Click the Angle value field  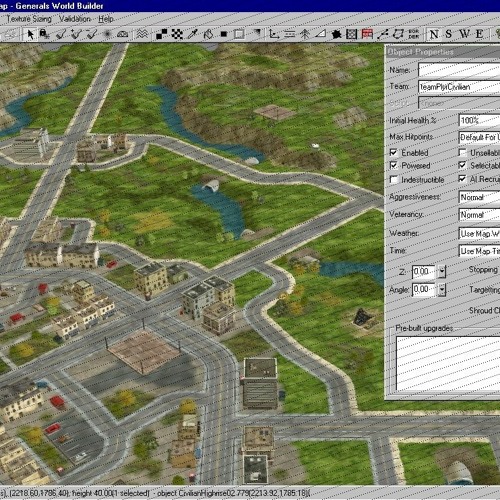tap(425, 289)
